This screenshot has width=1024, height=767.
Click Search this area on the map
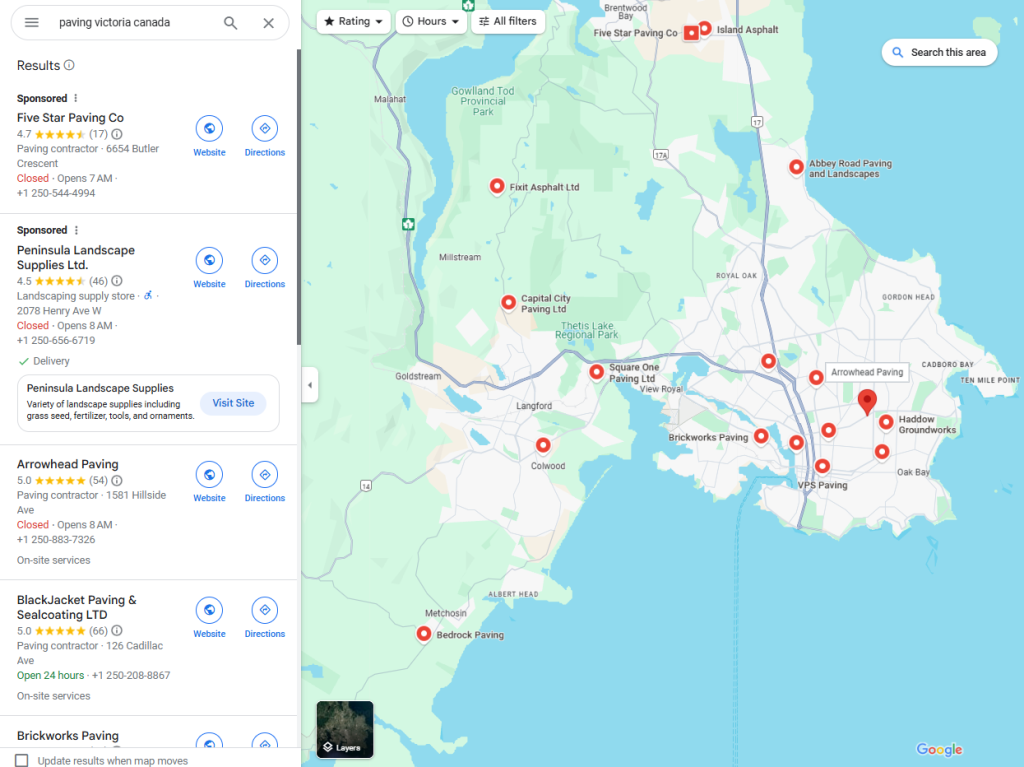(939, 52)
